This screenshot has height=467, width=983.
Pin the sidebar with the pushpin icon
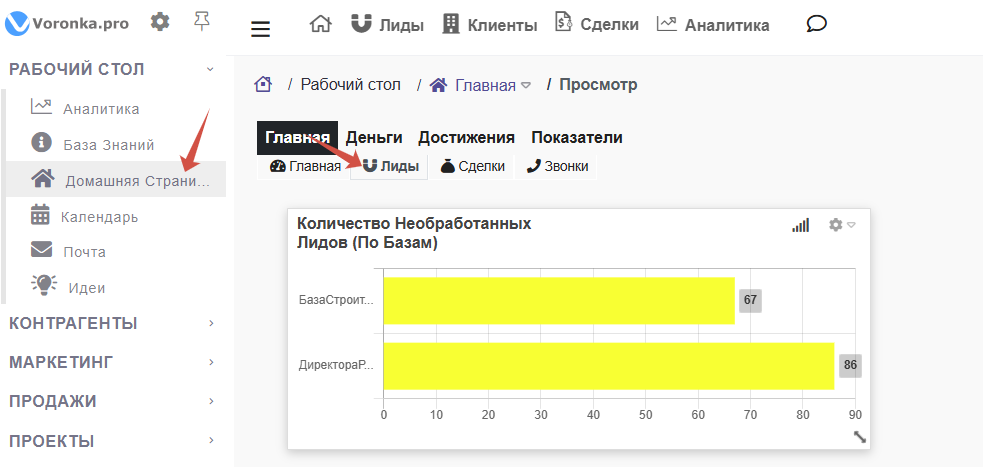coord(201,21)
